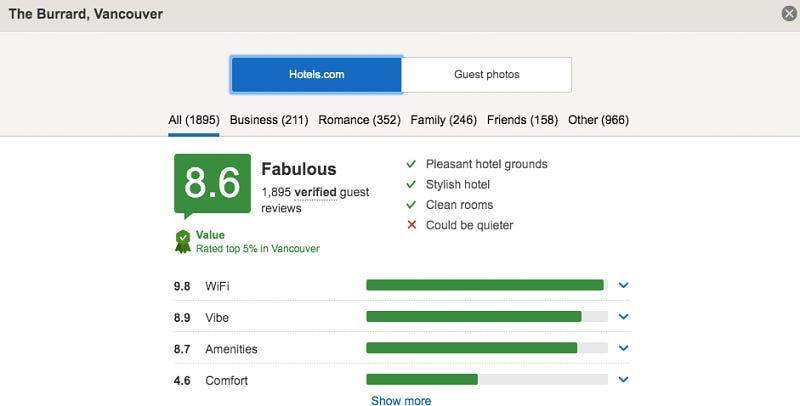The image size is (800, 406).
Task: Click green checkmark beside Pleasant hotel grounds
Action: [410, 164]
